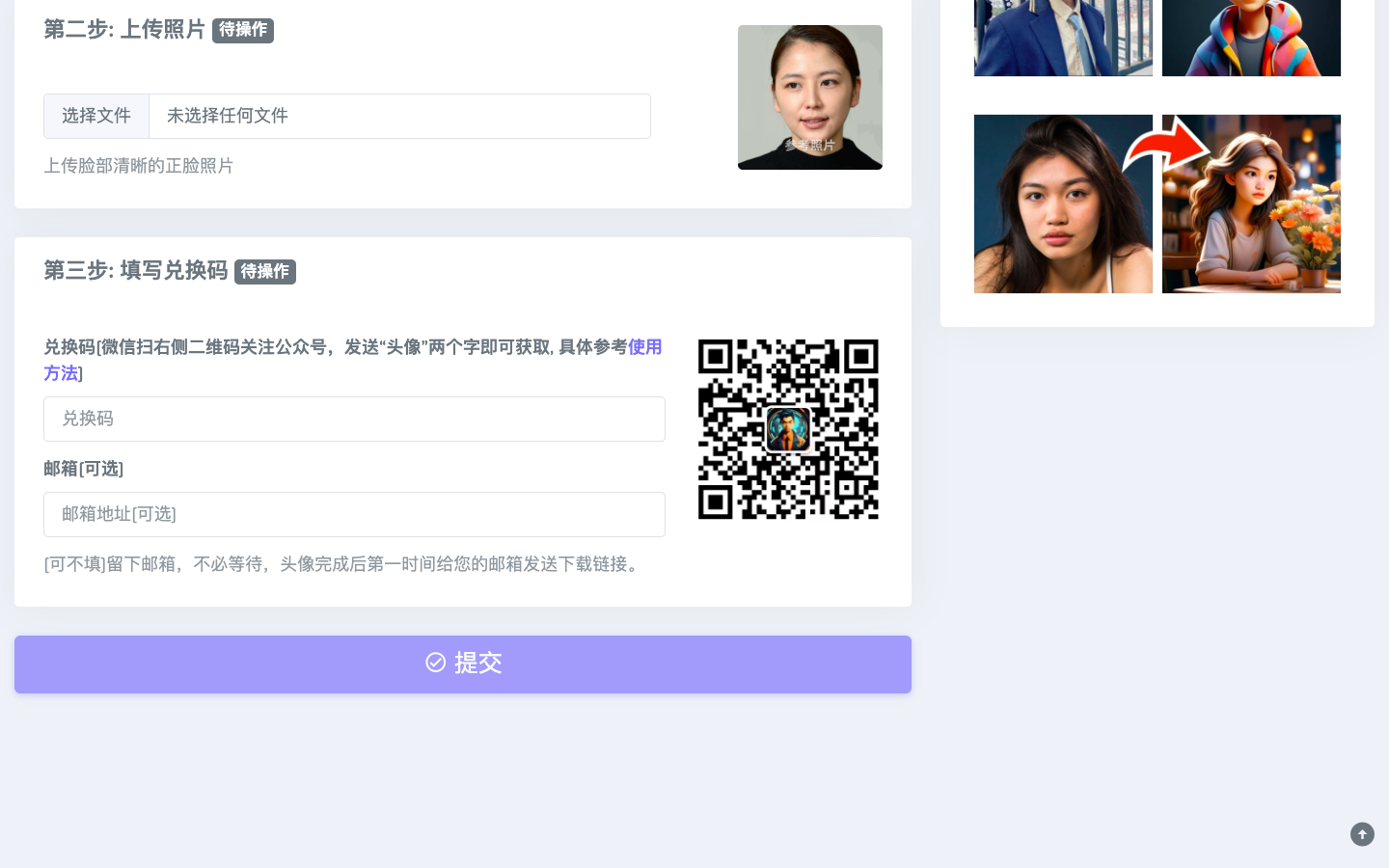
Task: Open the cartoon girl with flowers sample
Action: coord(1251,203)
